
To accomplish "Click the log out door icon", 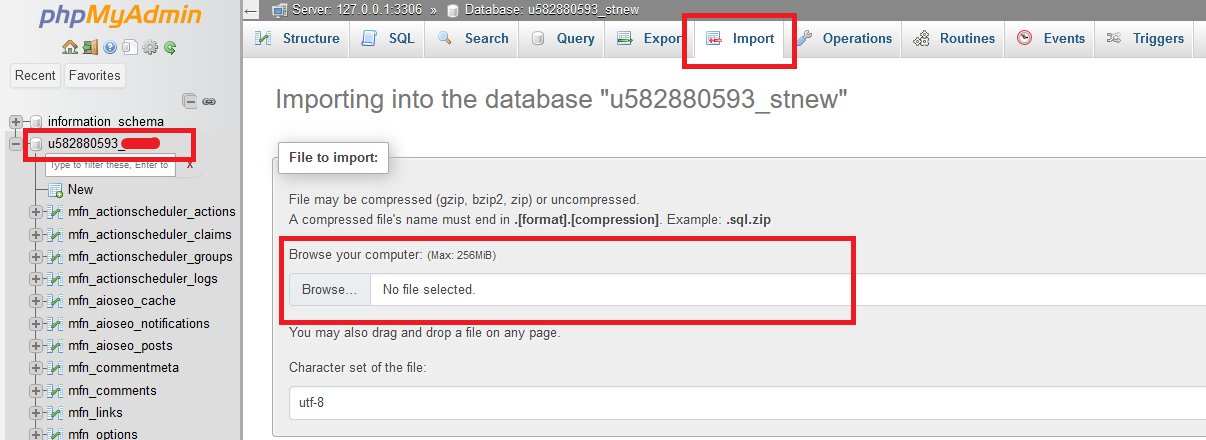I will click(x=90, y=47).
